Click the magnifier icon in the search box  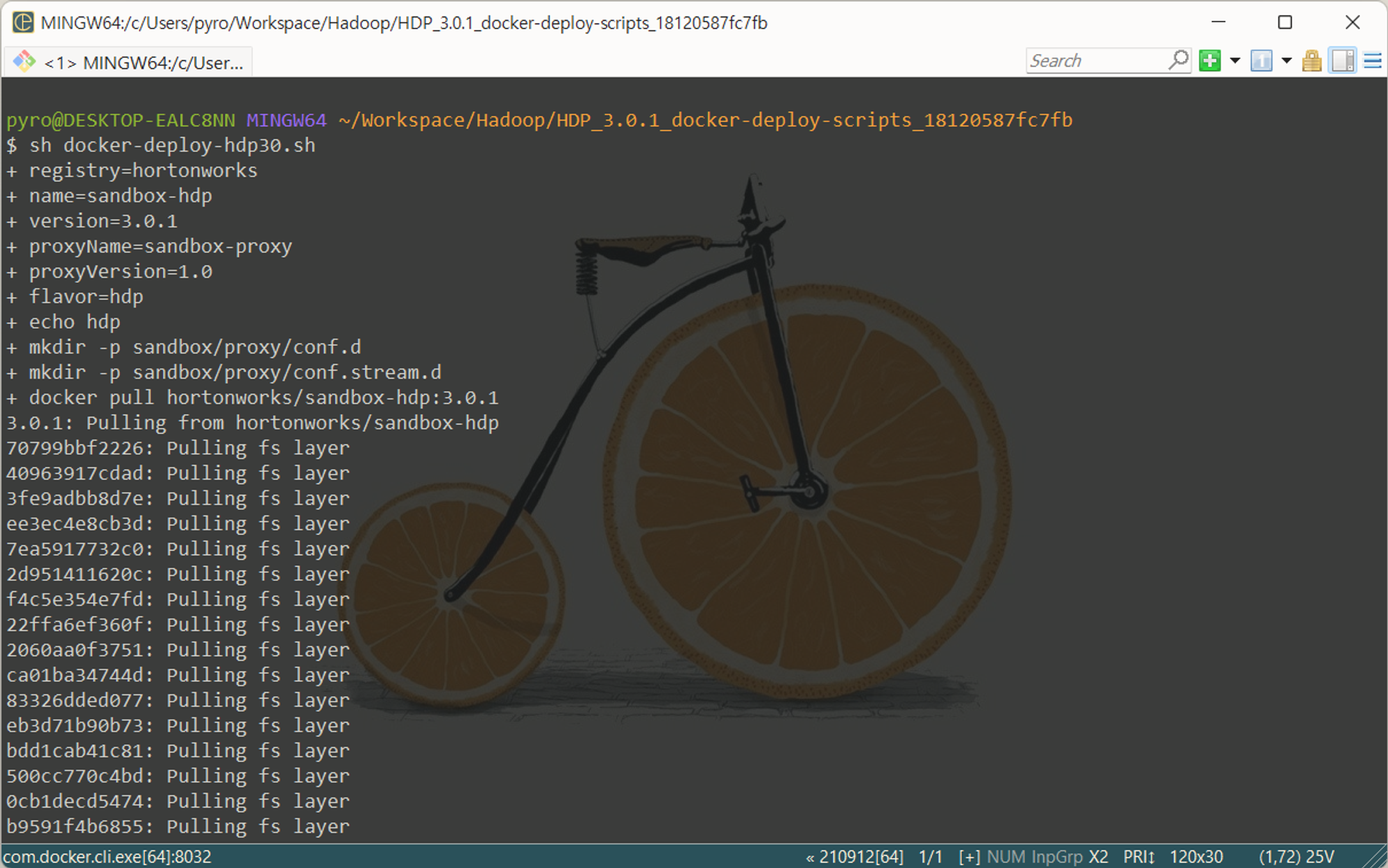(1178, 60)
